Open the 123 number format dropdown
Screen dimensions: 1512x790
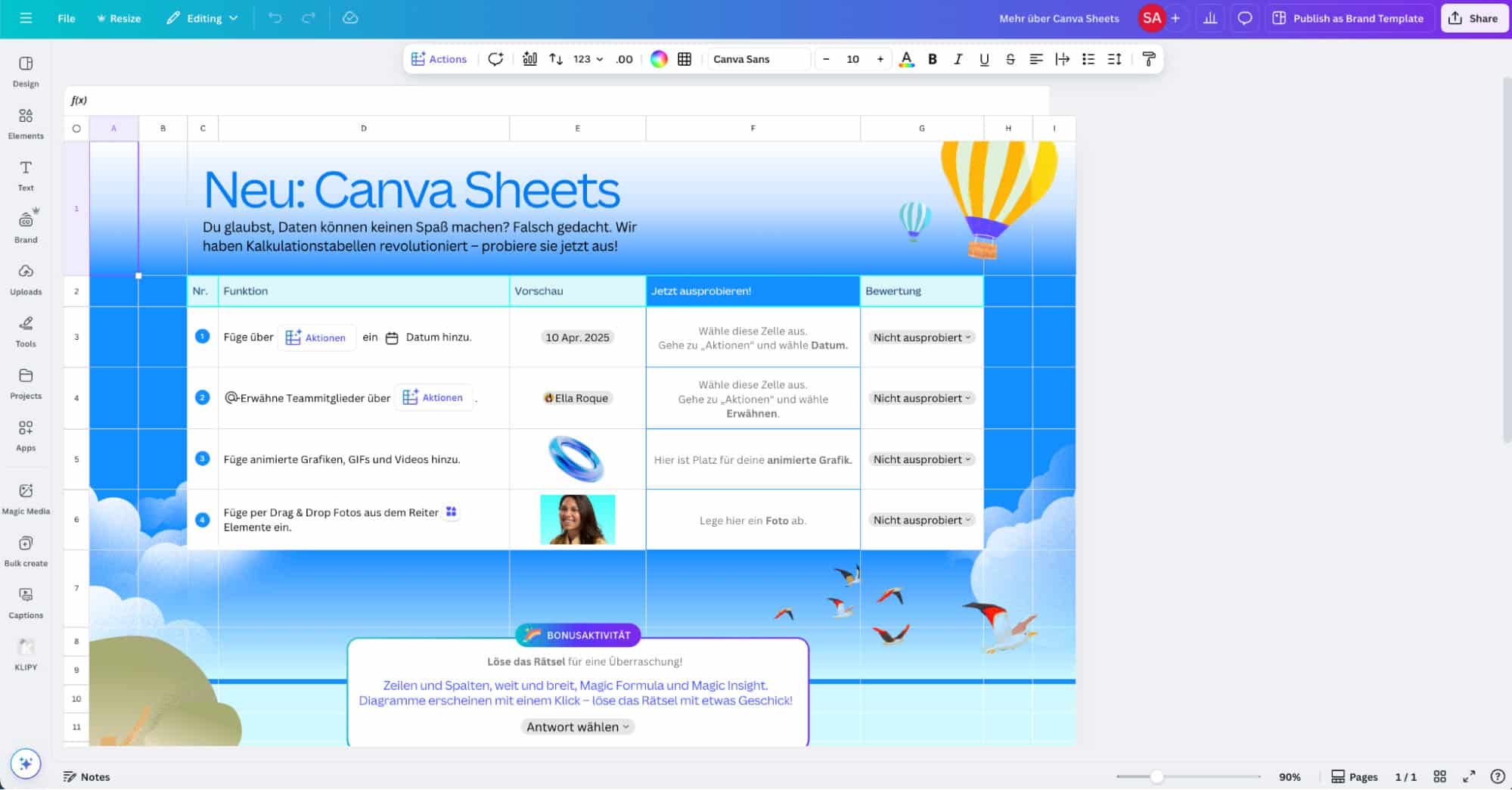click(588, 59)
